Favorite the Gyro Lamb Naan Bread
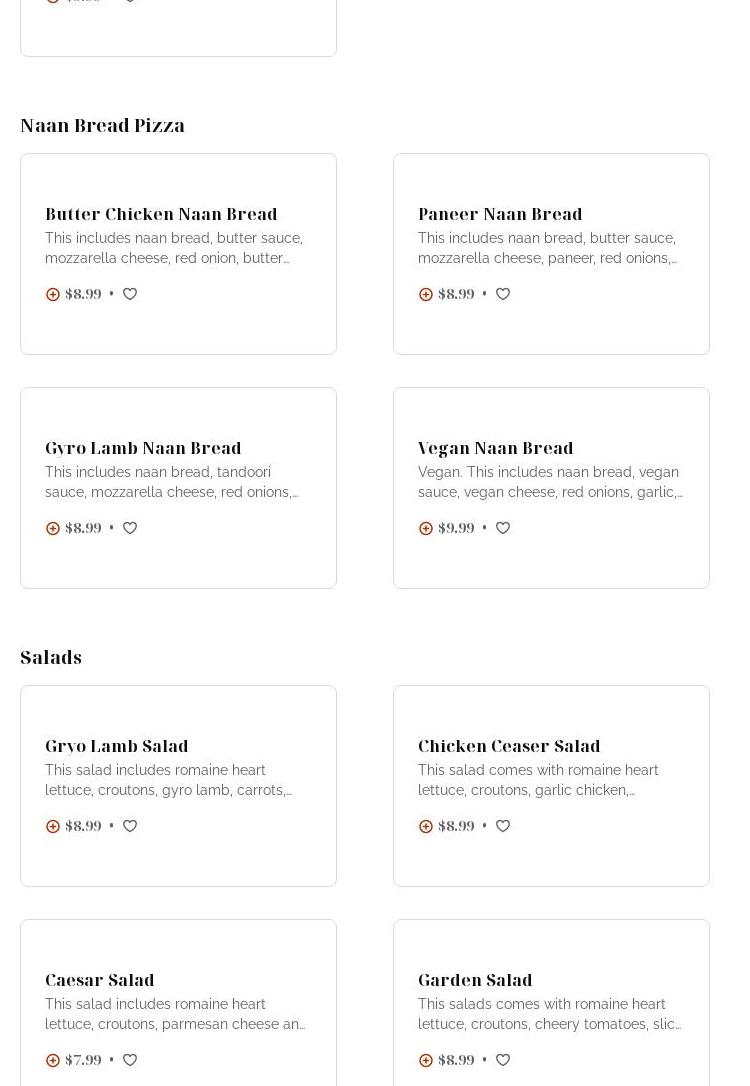Screen dimensions: 750x1086 pyautogui.click(x=130, y=528)
